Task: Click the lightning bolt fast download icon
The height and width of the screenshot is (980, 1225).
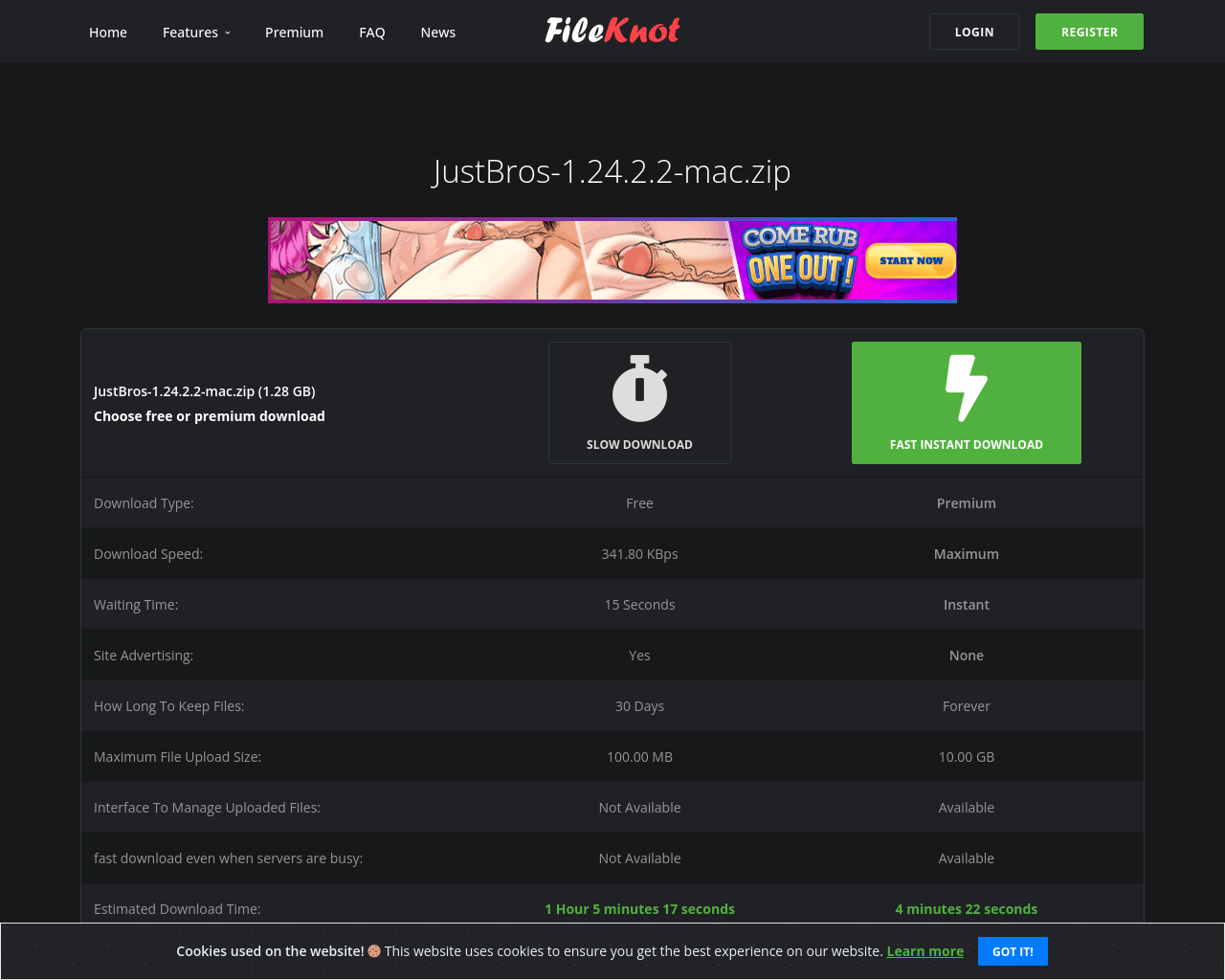Action: pos(967,389)
